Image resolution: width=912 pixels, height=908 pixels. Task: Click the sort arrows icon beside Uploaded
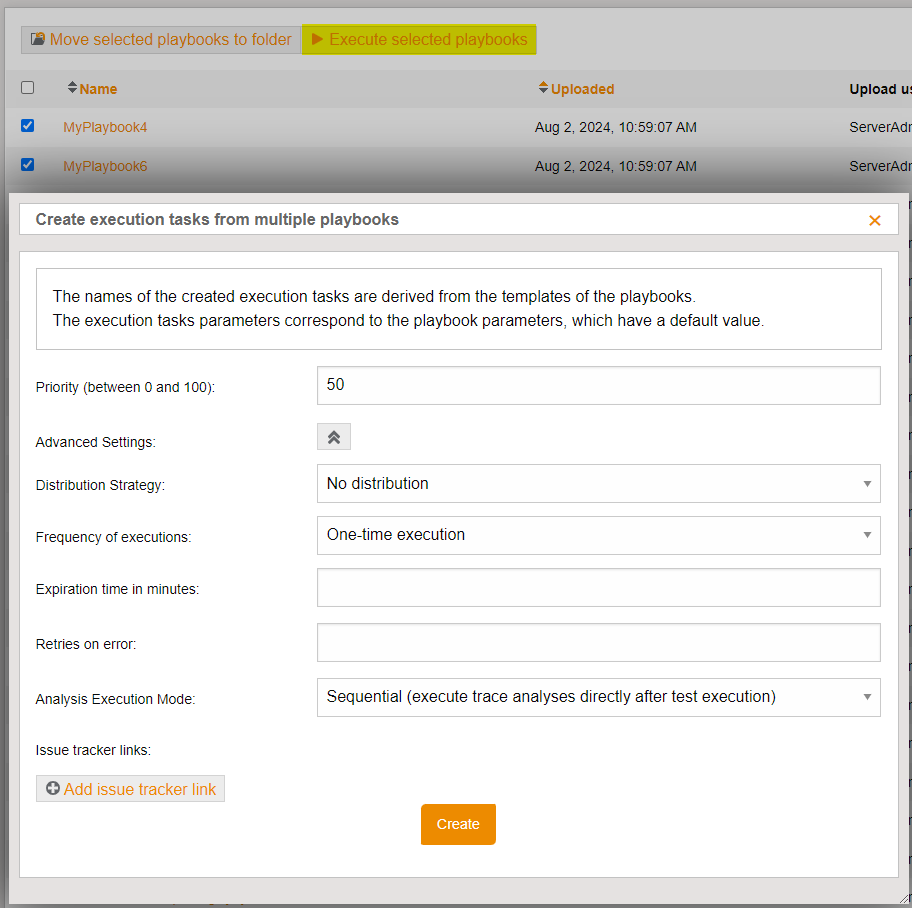point(544,88)
